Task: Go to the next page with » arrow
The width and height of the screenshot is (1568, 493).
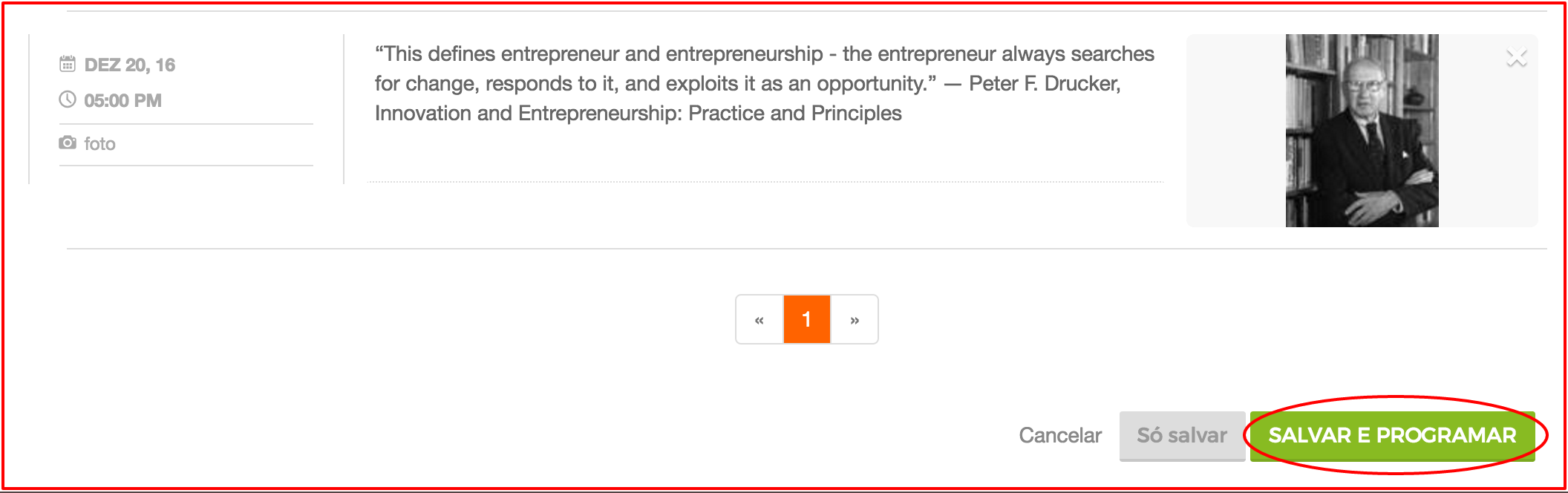Action: click(x=855, y=320)
